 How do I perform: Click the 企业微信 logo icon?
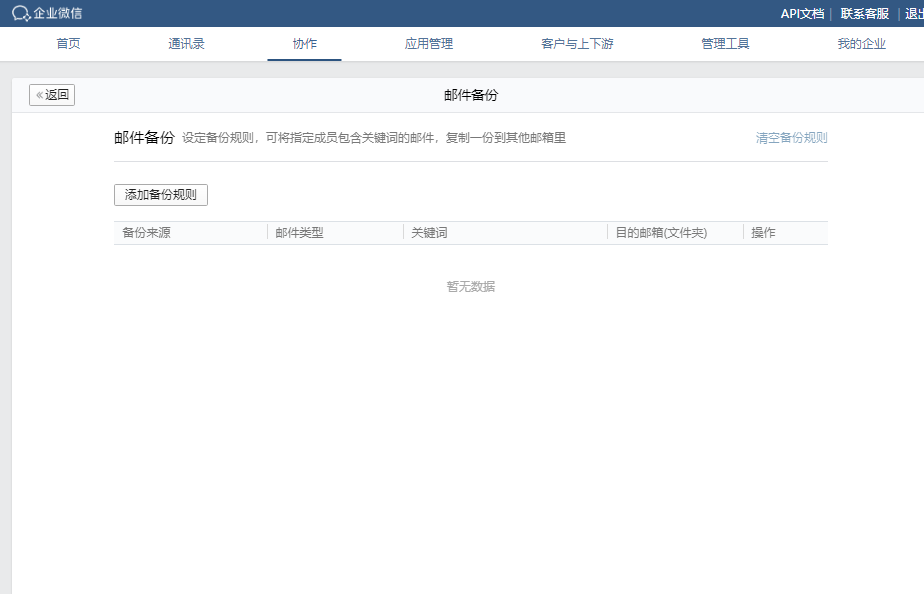(x=21, y=14)
